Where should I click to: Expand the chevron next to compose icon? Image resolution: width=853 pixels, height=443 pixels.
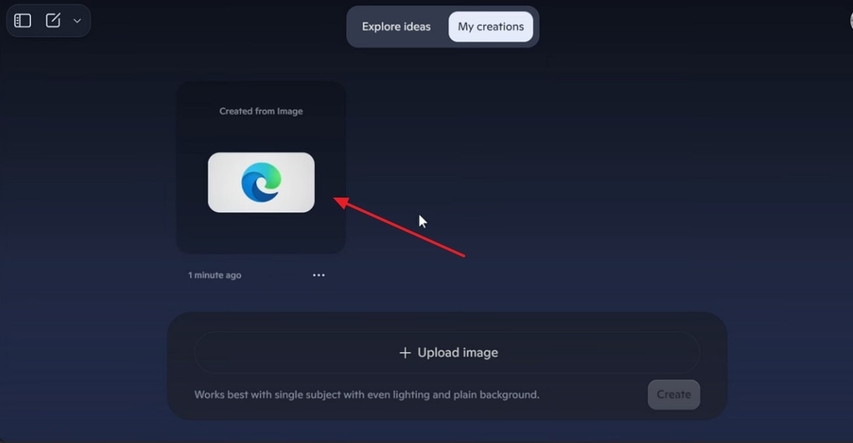[77, 21]
